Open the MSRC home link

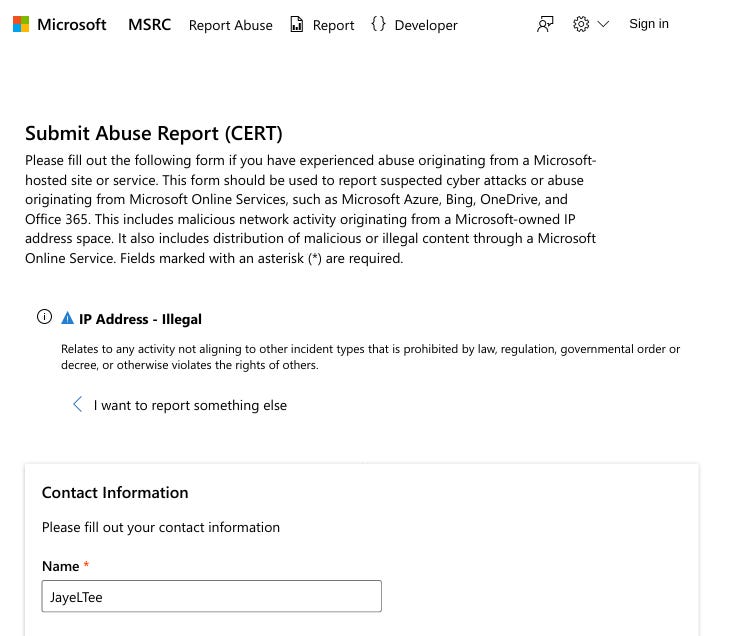(149, 25)
